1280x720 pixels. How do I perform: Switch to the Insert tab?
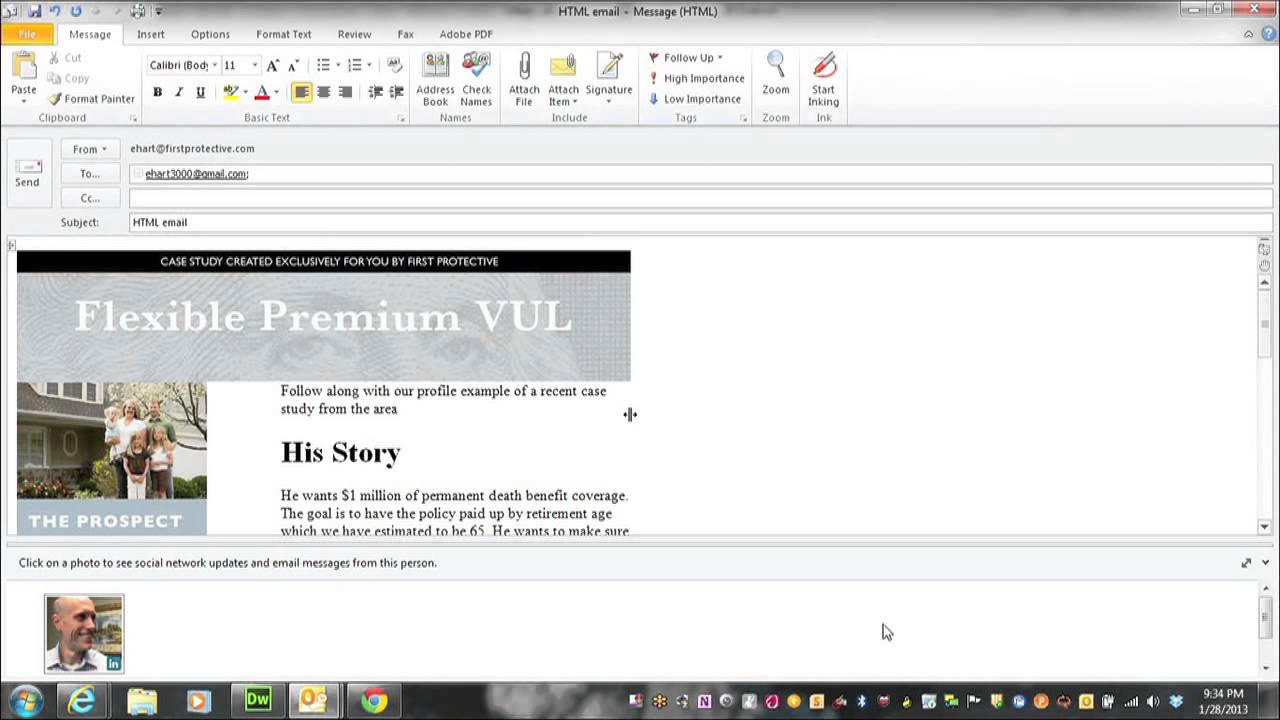151,34
